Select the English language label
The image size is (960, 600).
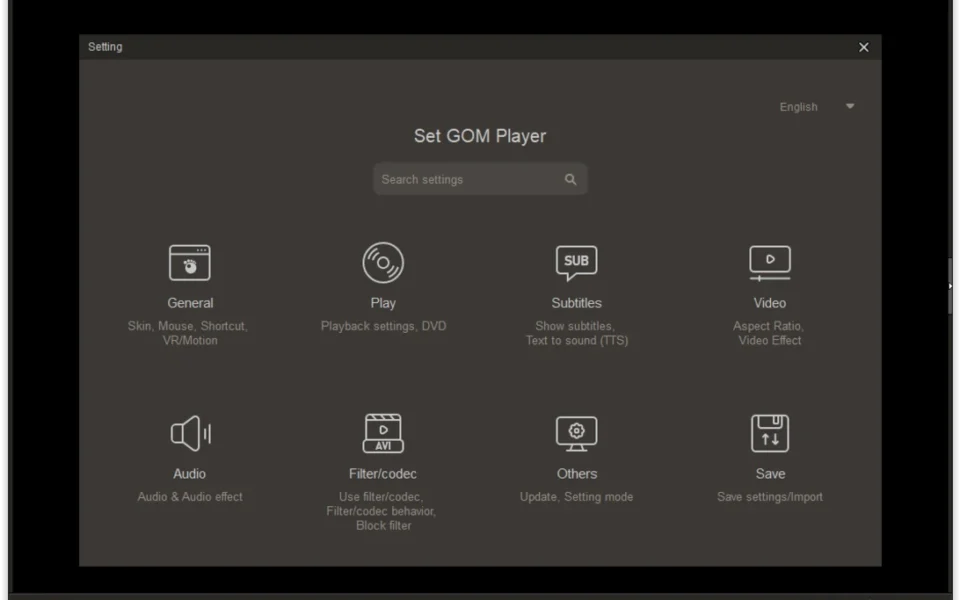coord(798,107)
